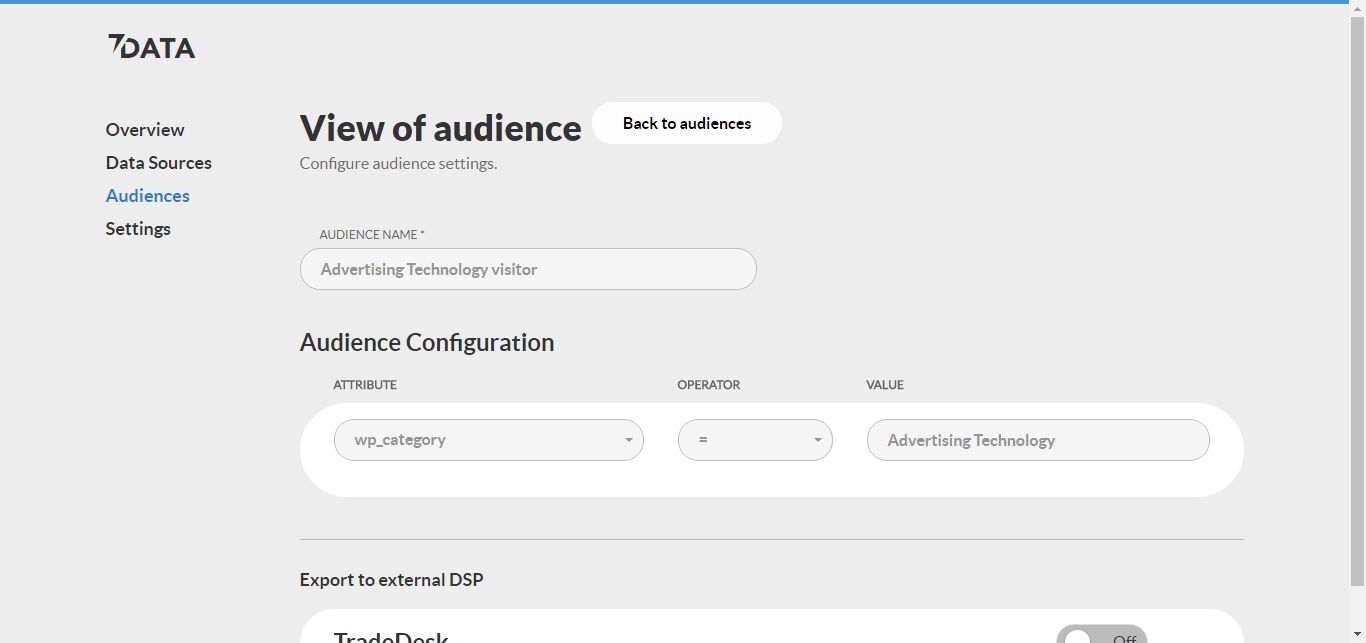Select the Value field containing Advertising Technology
This screenshot has height=643, width=1366.
1038,439
